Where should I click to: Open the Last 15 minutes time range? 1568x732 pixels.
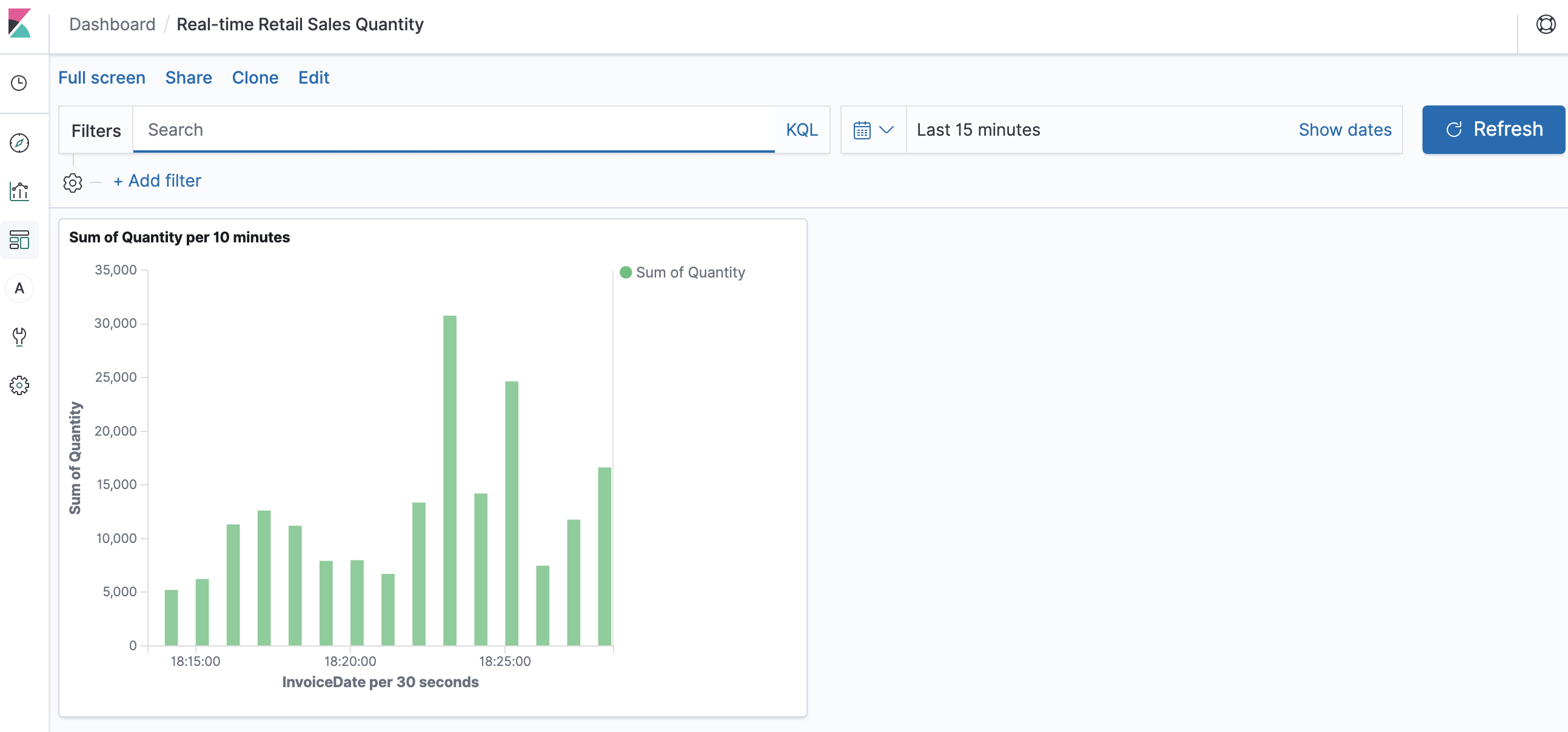[977, 130]
